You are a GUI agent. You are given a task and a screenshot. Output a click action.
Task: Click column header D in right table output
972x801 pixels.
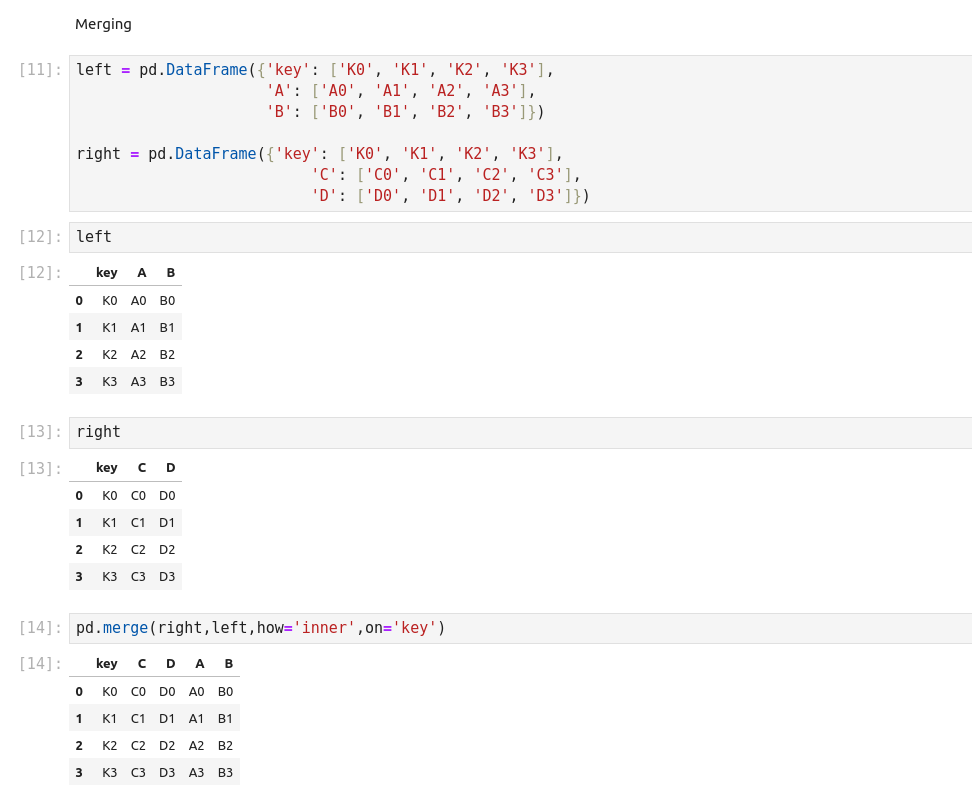[170, 468]
